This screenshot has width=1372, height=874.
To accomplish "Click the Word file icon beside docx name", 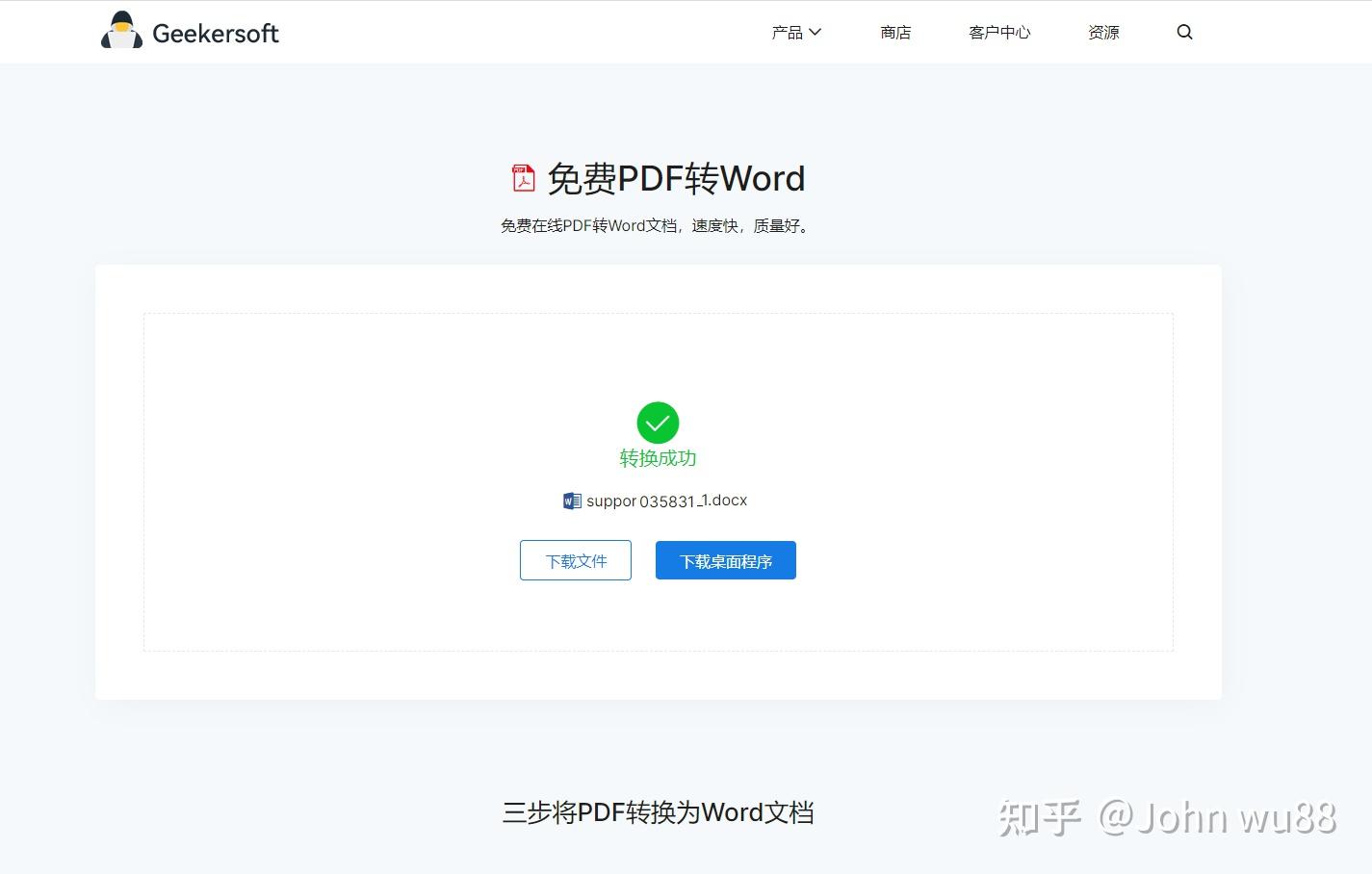I will click(x=572, y=501).
